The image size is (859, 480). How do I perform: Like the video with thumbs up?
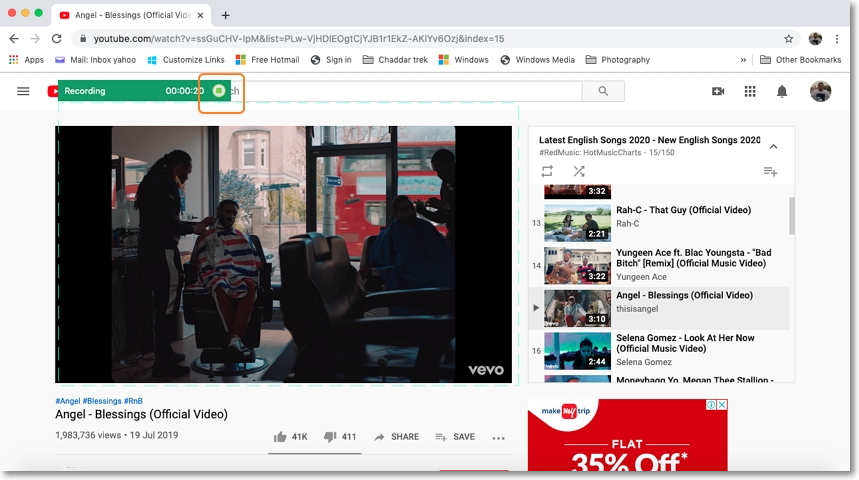[x=280, y=437]
